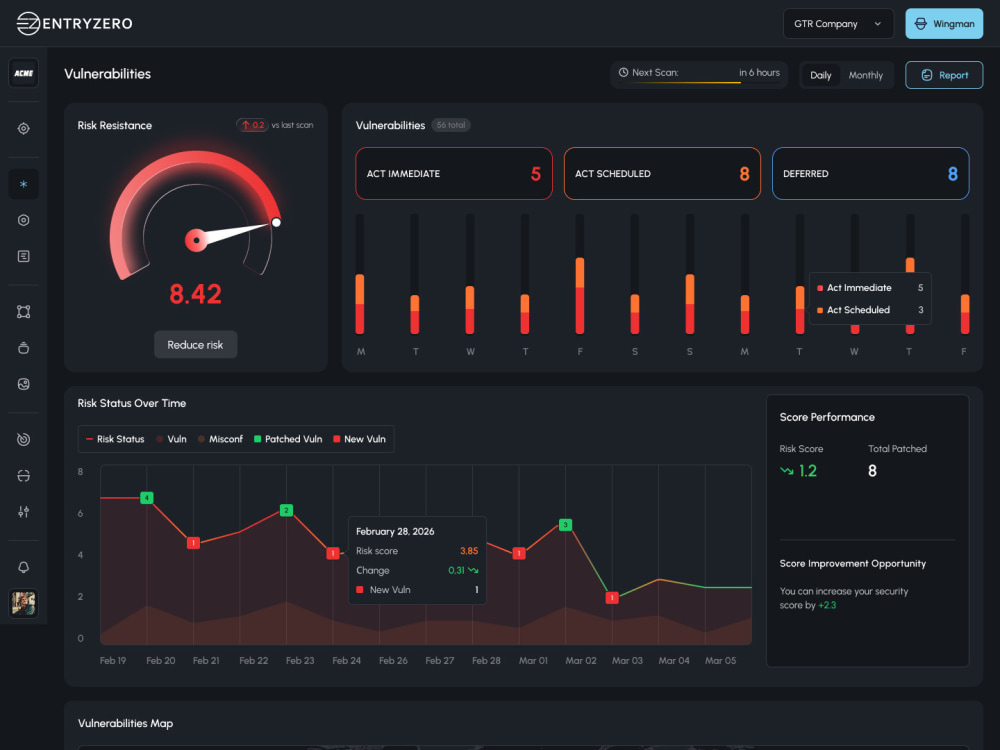
Task: Click Act Scheduled entry in bar tooltip
Action: (x=870, y=310)
